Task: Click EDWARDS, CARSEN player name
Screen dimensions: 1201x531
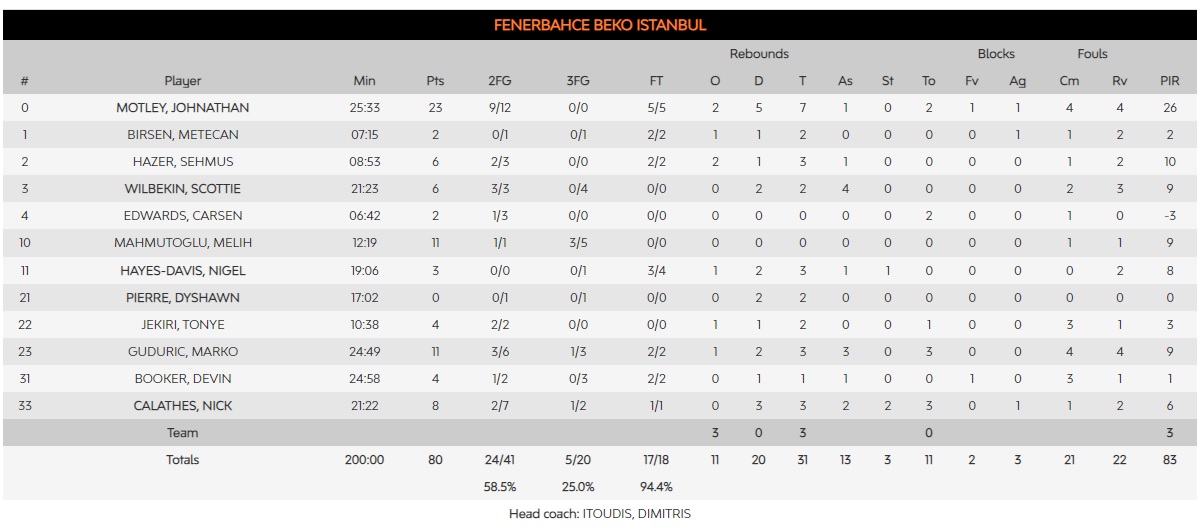Action: pyautogui.click(x=183, y=216)
